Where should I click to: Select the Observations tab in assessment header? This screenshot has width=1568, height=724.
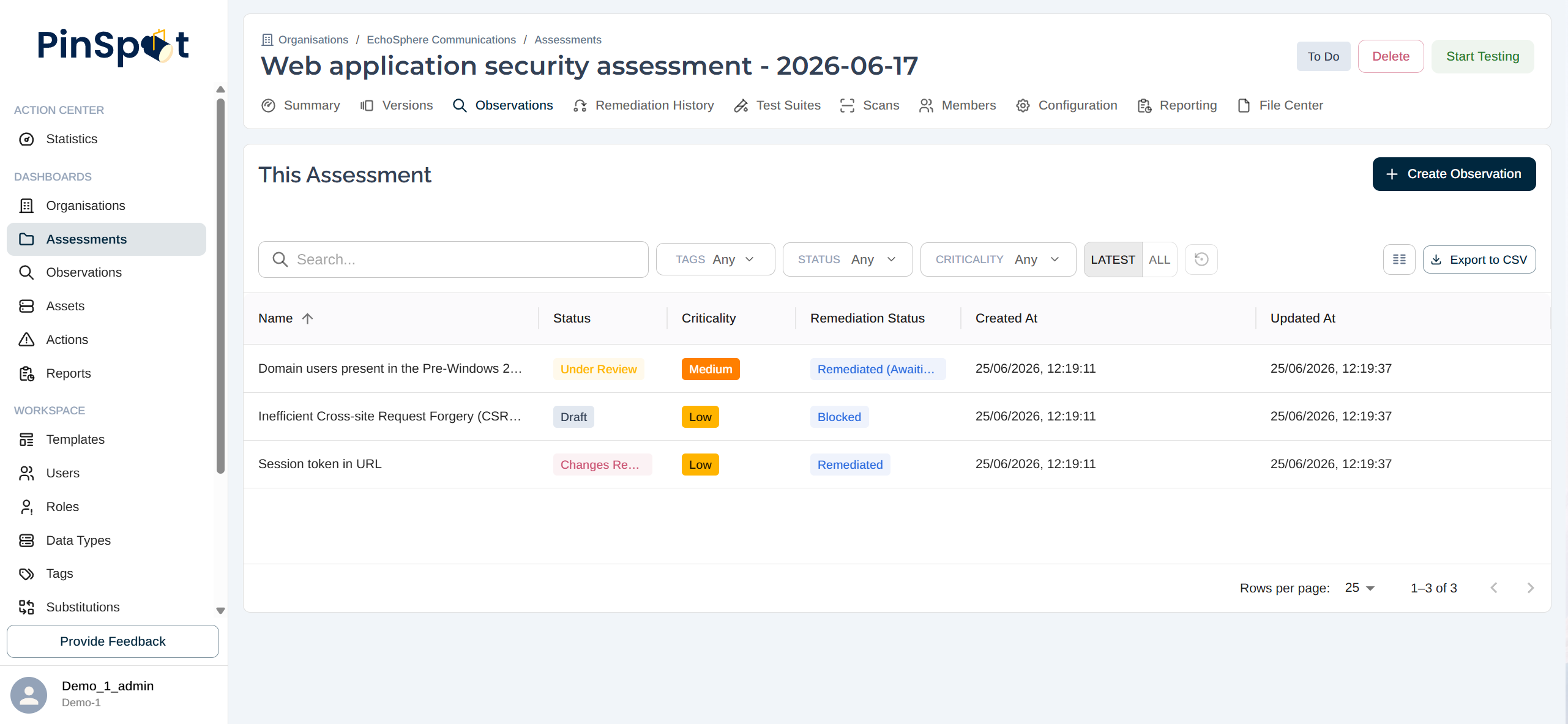coord(502,105)
